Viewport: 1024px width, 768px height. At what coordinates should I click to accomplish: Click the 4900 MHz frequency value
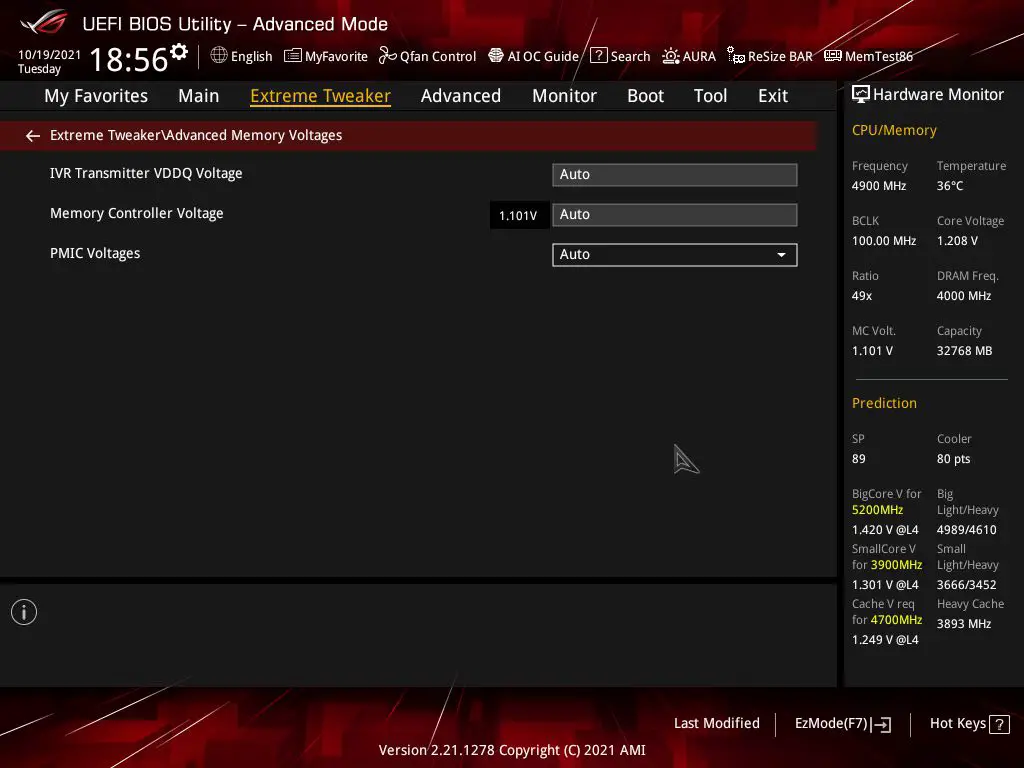click(x=879, y=185)
